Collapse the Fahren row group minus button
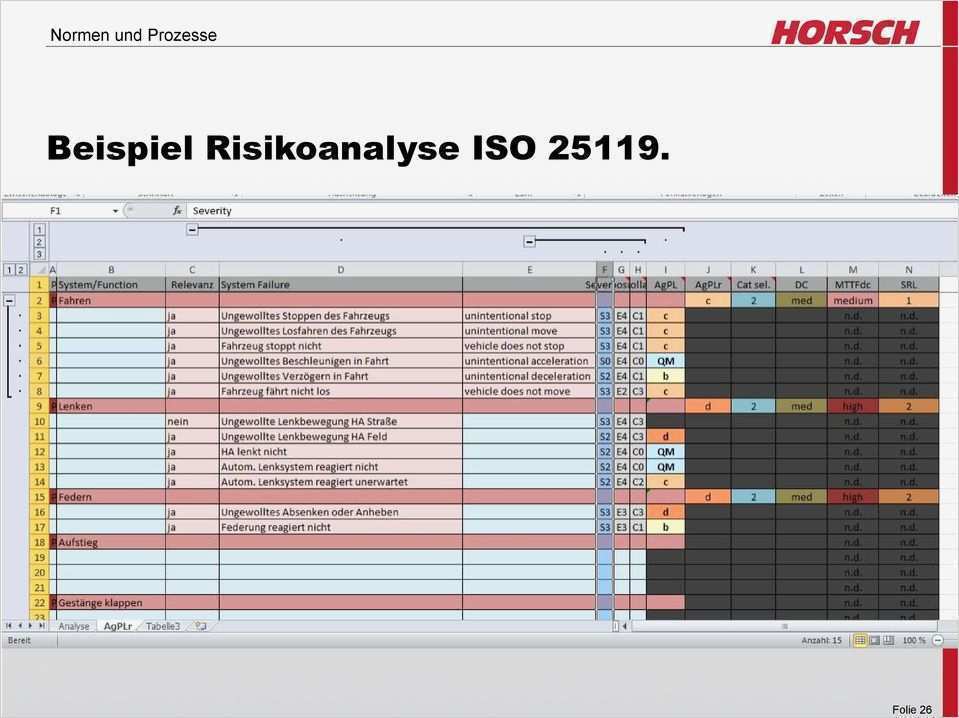 point(10,301)
